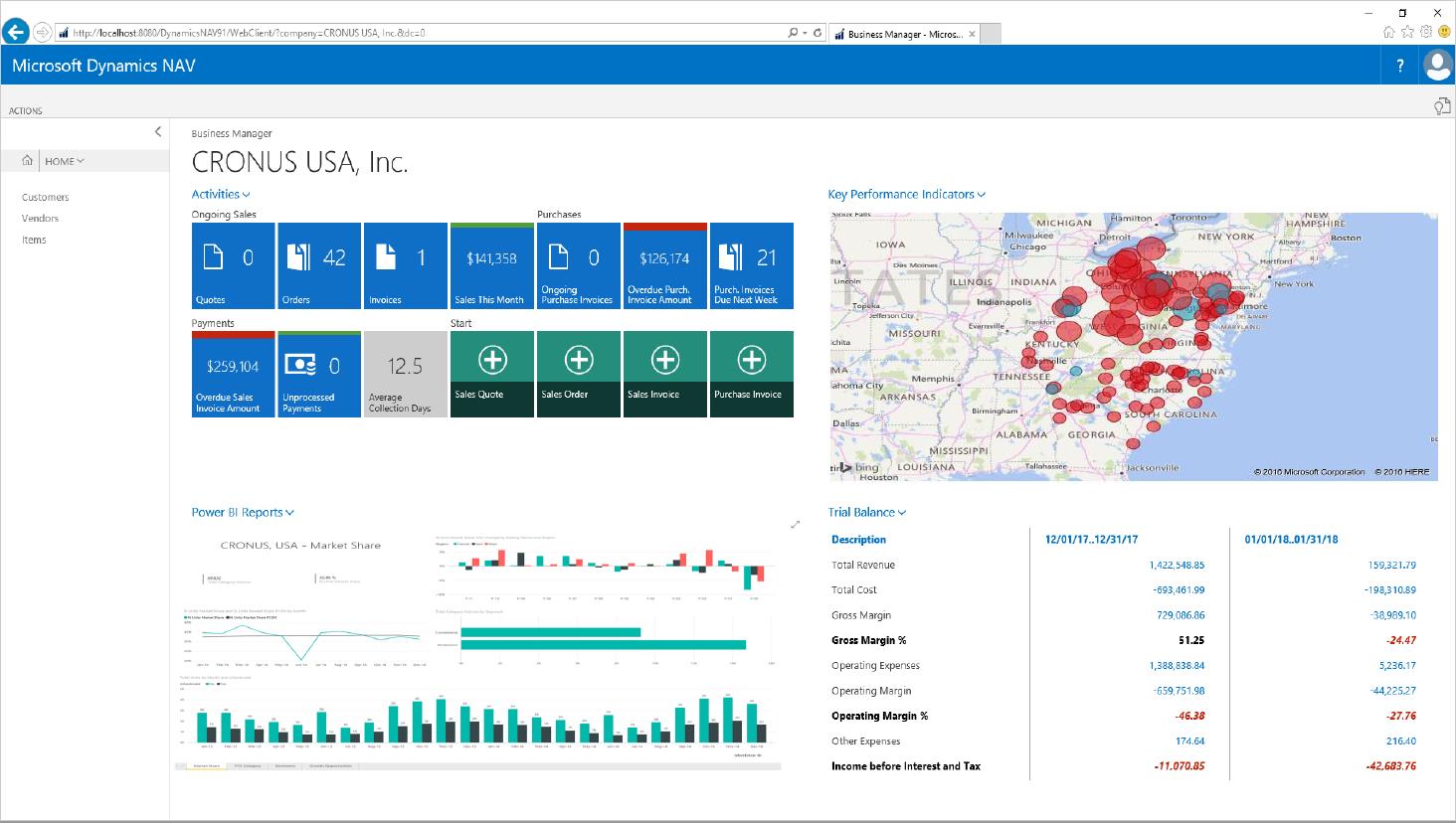Open Other Expenses value 174.64
Image resolution: width=1456 pixels, height=823 pixels.
coord(1189,741)
